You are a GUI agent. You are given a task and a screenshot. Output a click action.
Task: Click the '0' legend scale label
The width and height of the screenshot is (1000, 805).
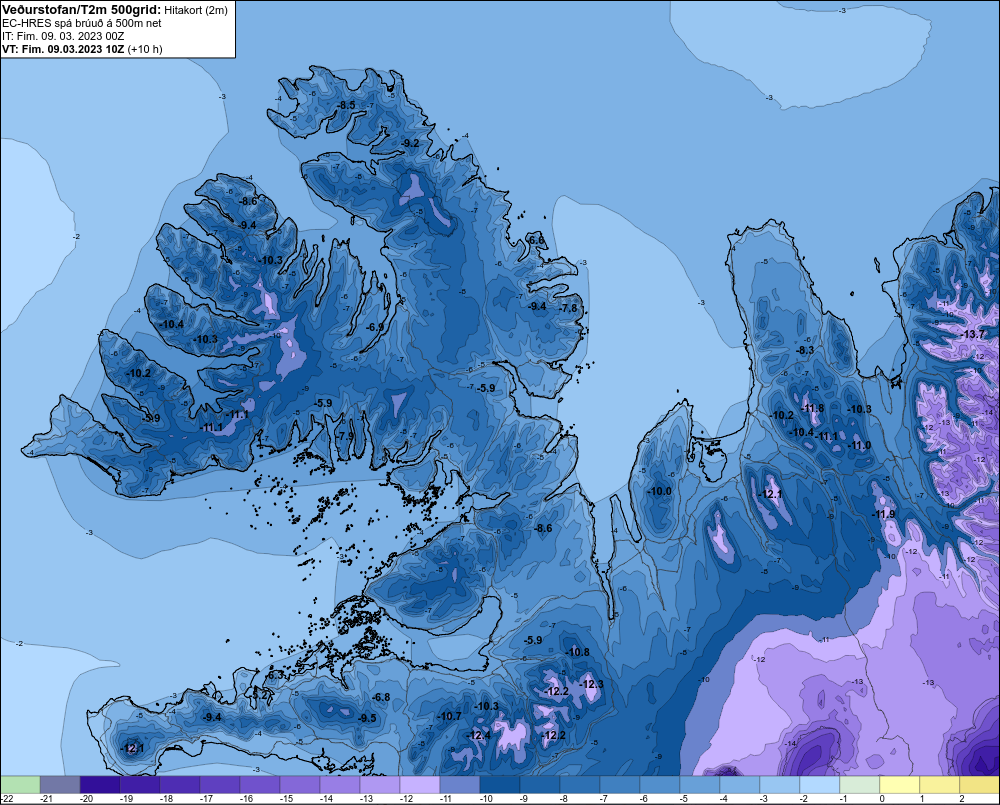coord(882,799)
